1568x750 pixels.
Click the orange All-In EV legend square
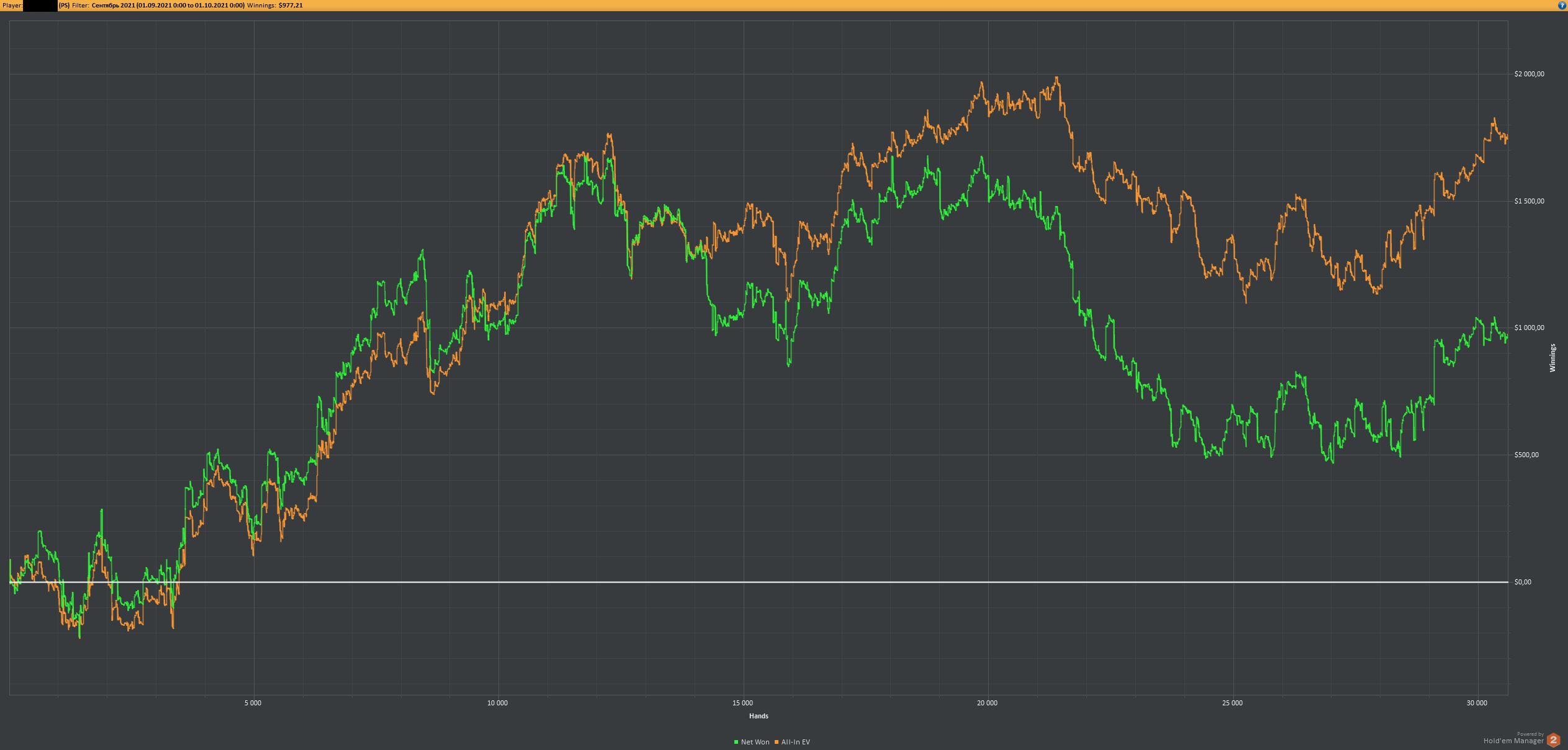(777, 742)
